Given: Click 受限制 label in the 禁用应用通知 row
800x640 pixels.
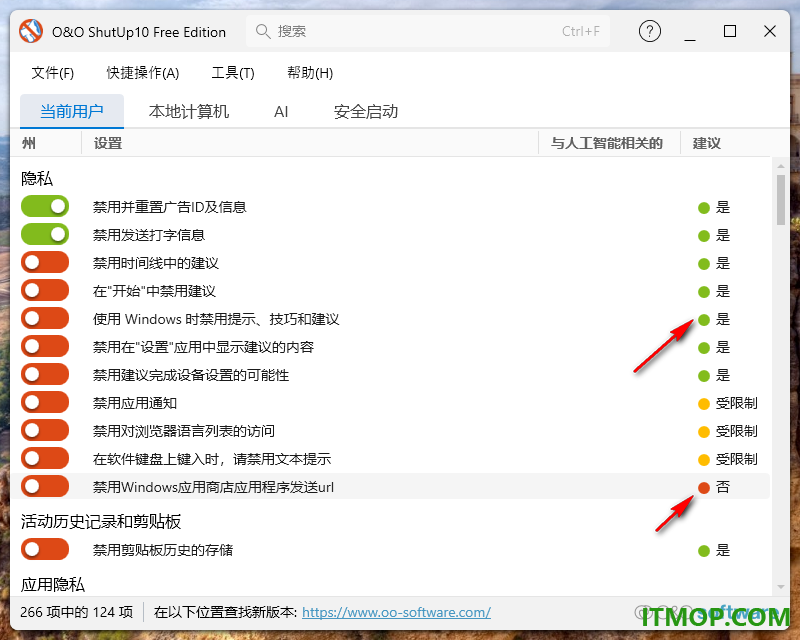Looking at the screenshot, I should pos(736,403).
